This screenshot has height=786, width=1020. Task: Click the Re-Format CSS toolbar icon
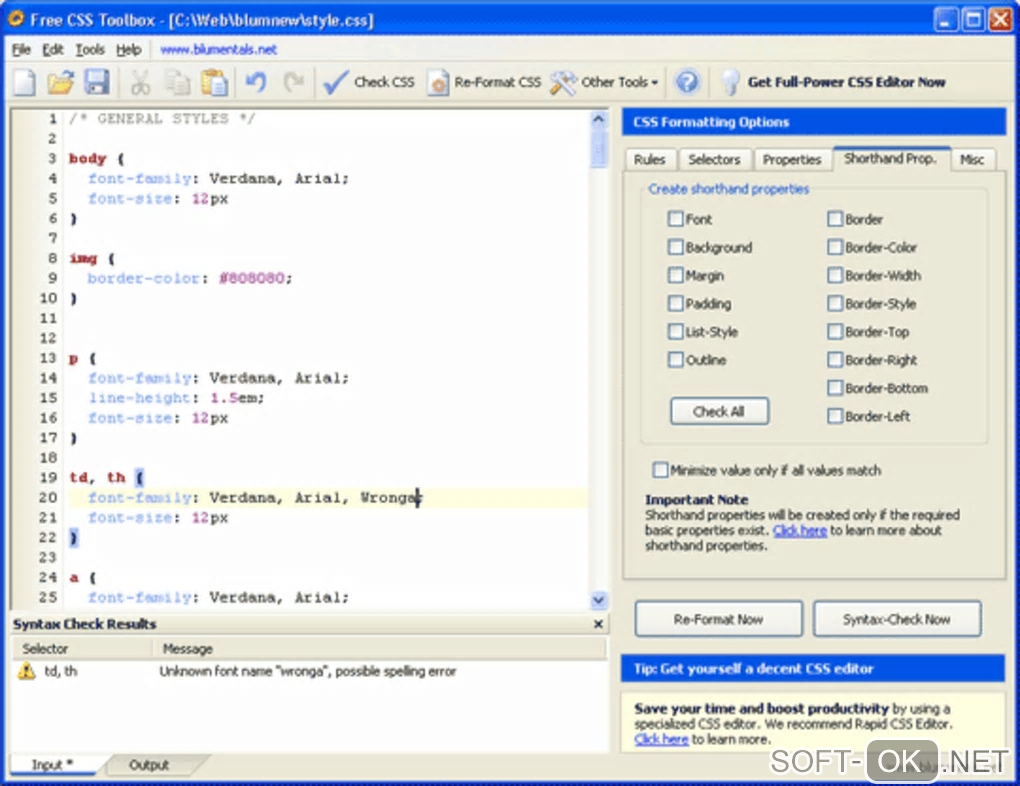[x=439, y=83]
